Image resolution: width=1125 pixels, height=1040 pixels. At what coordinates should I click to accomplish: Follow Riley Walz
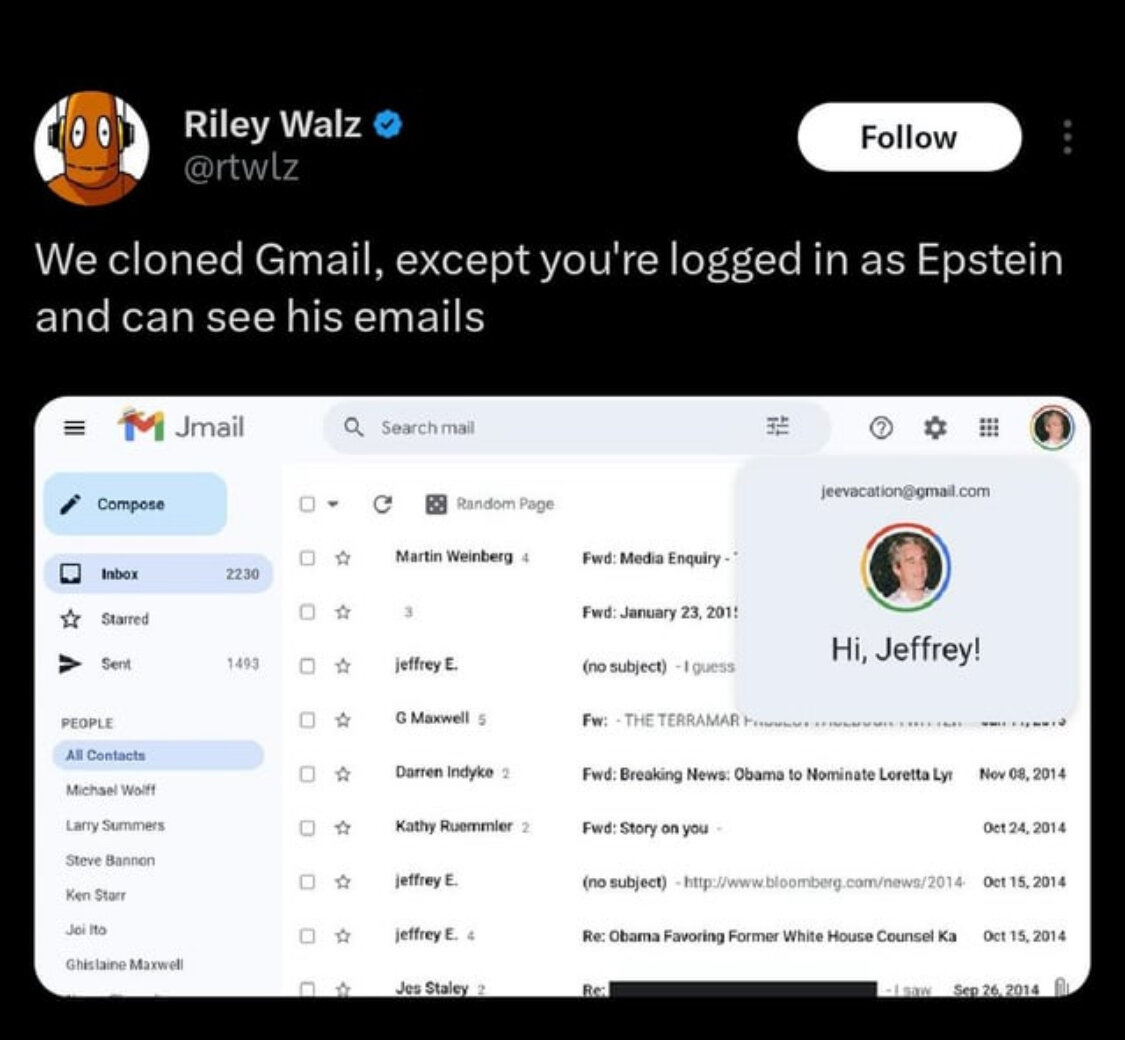(x=909, y=137)
